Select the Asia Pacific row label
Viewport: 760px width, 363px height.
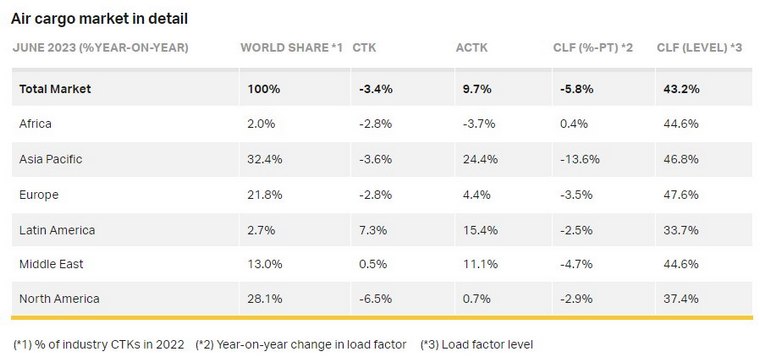(x=51, y=159)
